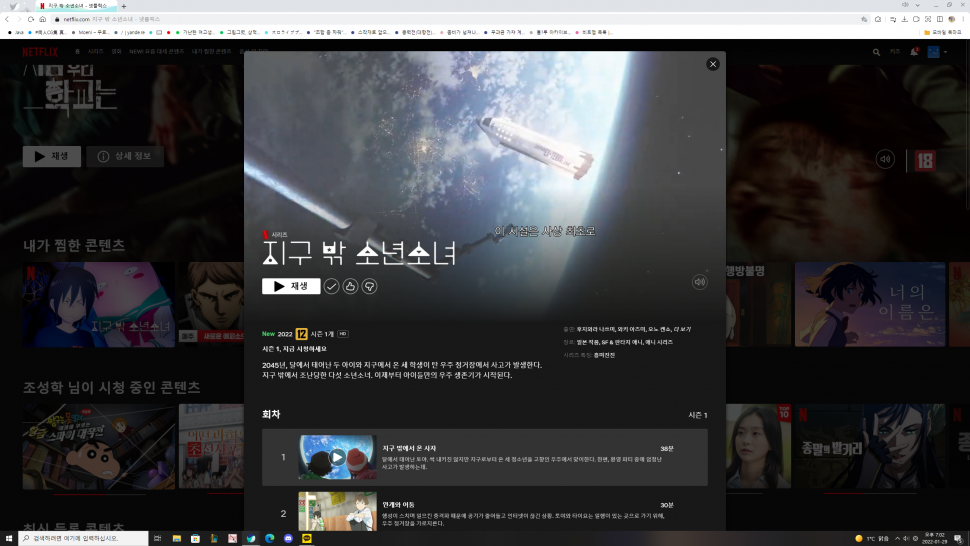Open the 모바일 북마크 folder
970x546 pixels.
pyautogui.click(x=943, y=32)
